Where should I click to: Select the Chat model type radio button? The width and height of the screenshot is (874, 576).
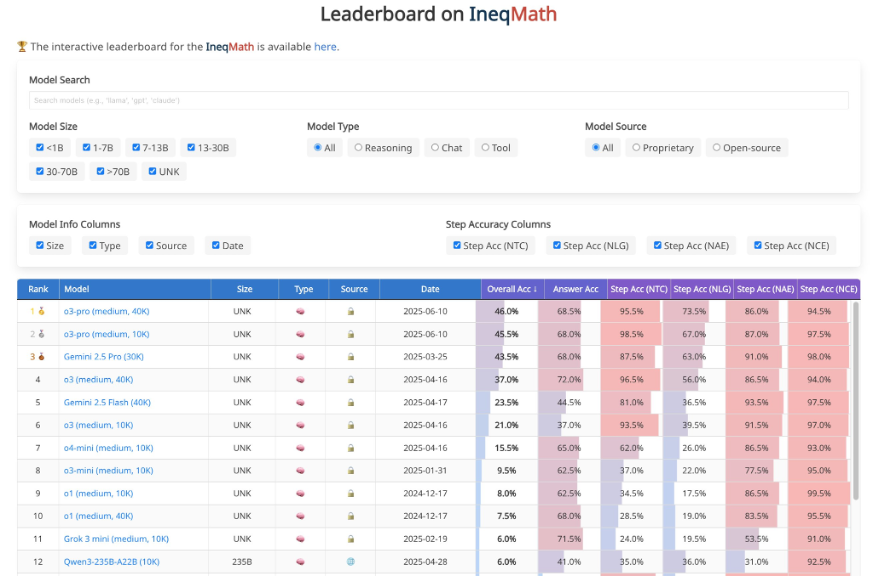pyautogui.click(x=435, y=148)
